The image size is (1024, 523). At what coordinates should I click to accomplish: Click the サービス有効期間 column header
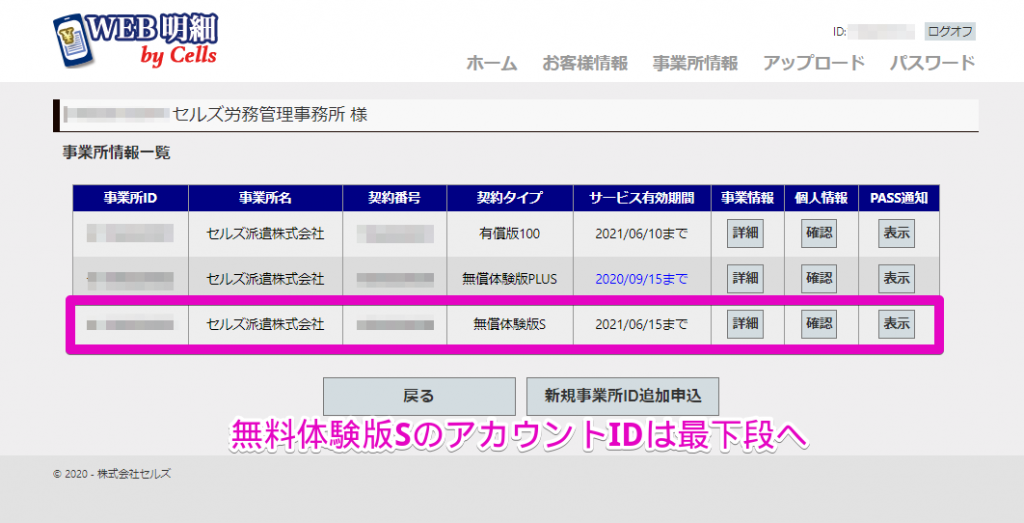(x=642, y=198)
